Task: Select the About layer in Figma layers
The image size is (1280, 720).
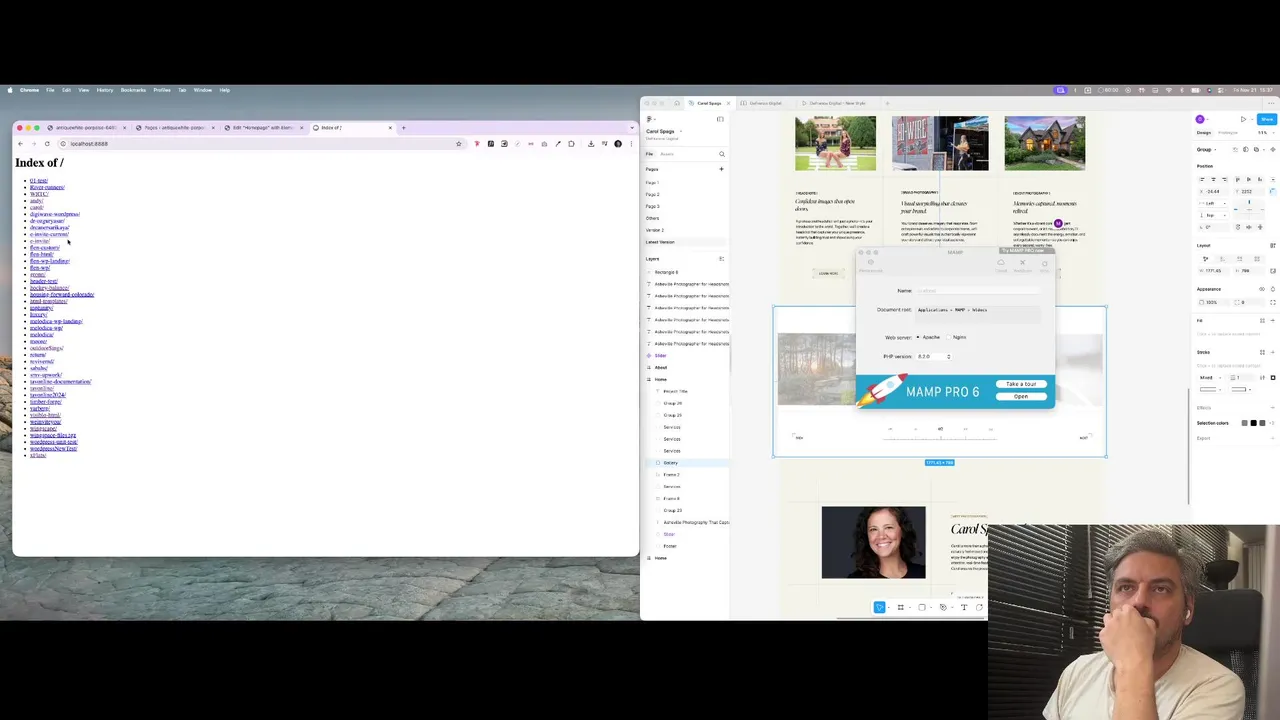Action: pos(661,368)
